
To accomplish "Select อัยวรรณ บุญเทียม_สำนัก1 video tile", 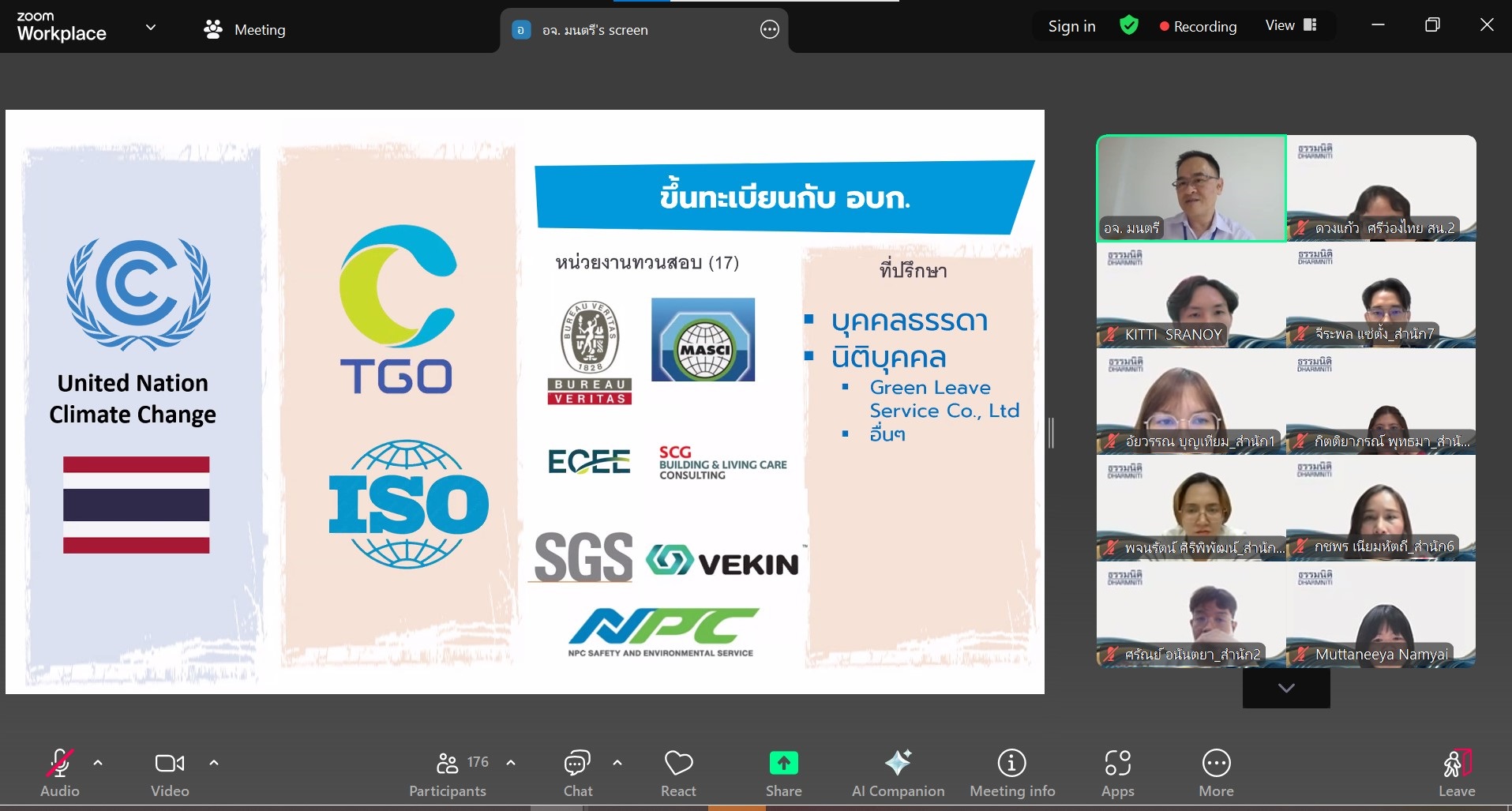I will click(x=1191, y=402).
